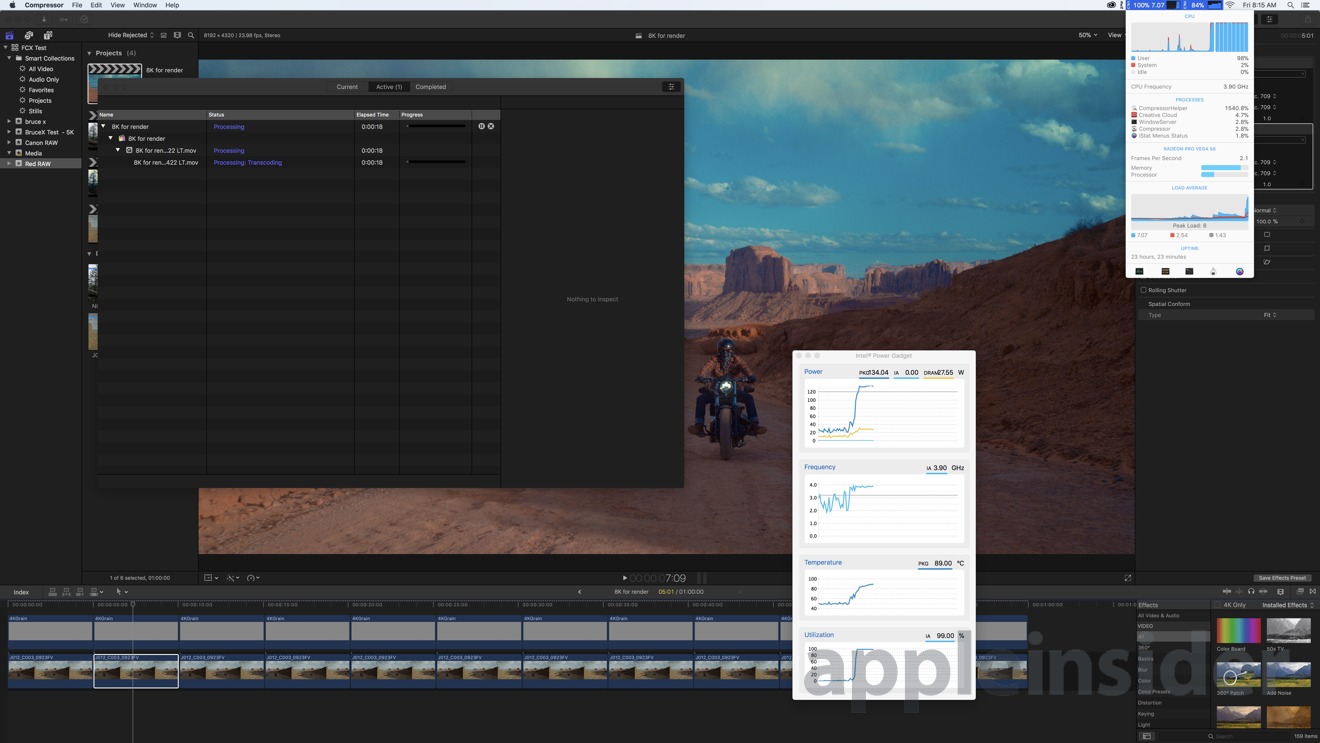Open the Wi-Fi menu bar icon
Screen dimensions: 1320x743
coord(1230,5)
